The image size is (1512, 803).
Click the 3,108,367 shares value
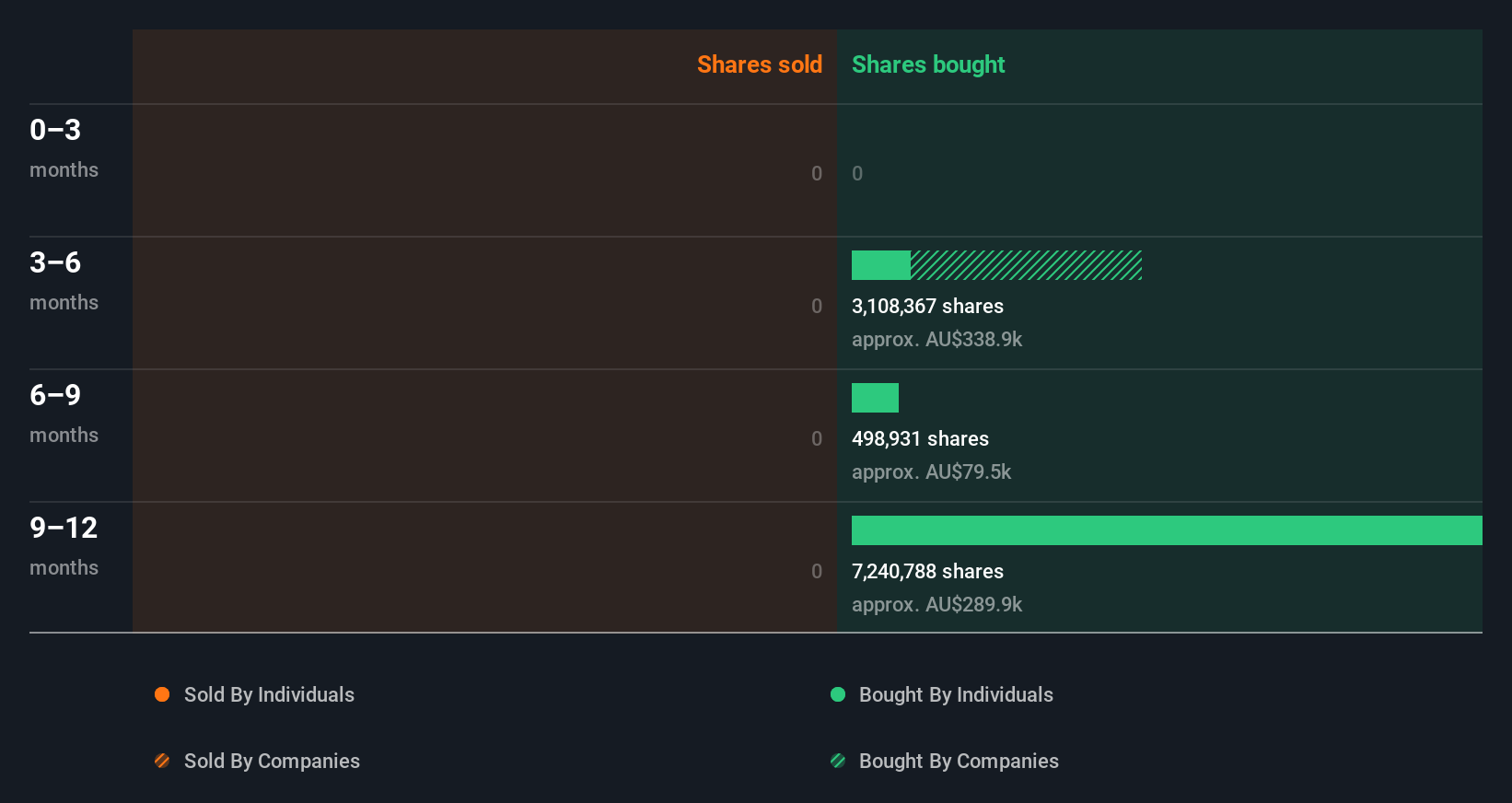[927, 307]
